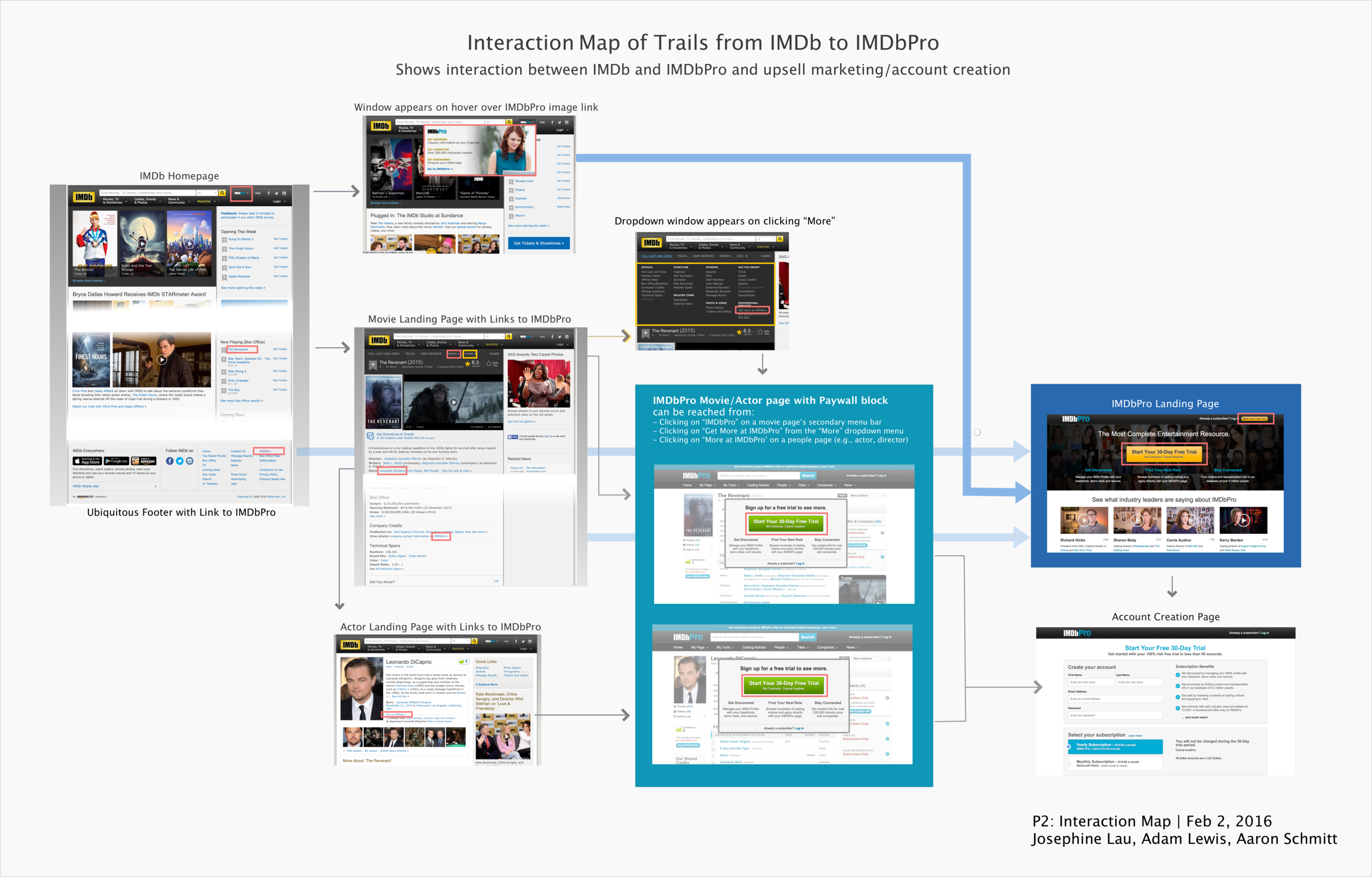Viewport: 1372px width, 877px height.
Task: Click the highlighted MORE tab on the Movie Landing Page
Action: point(469,353)
